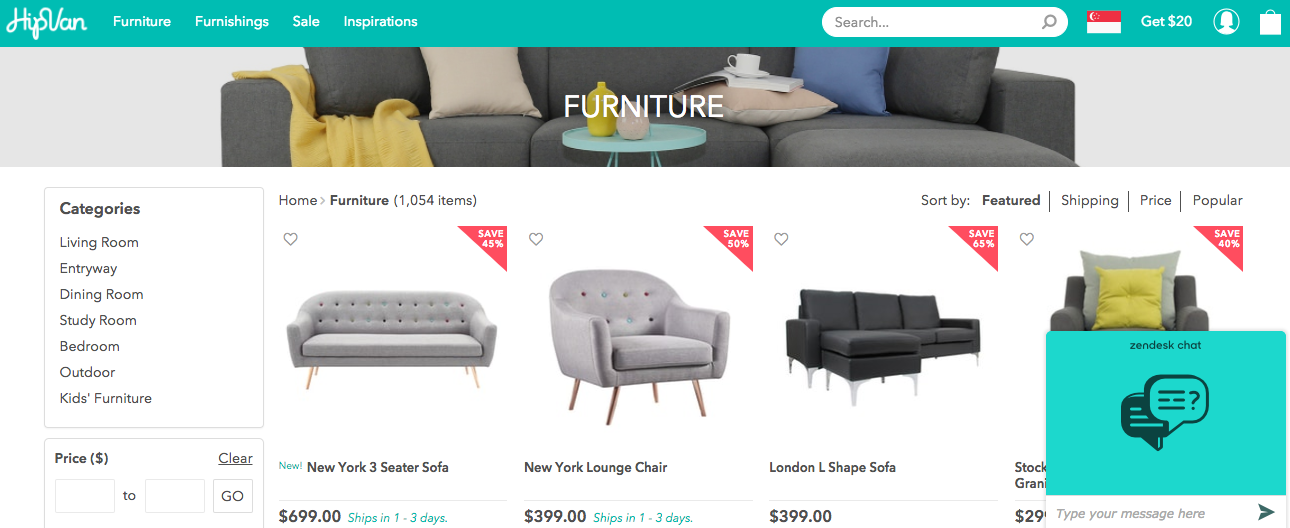Favorite the New York 3 Seater Sofa
The image size is (1290, 528).
click(290, 239)
